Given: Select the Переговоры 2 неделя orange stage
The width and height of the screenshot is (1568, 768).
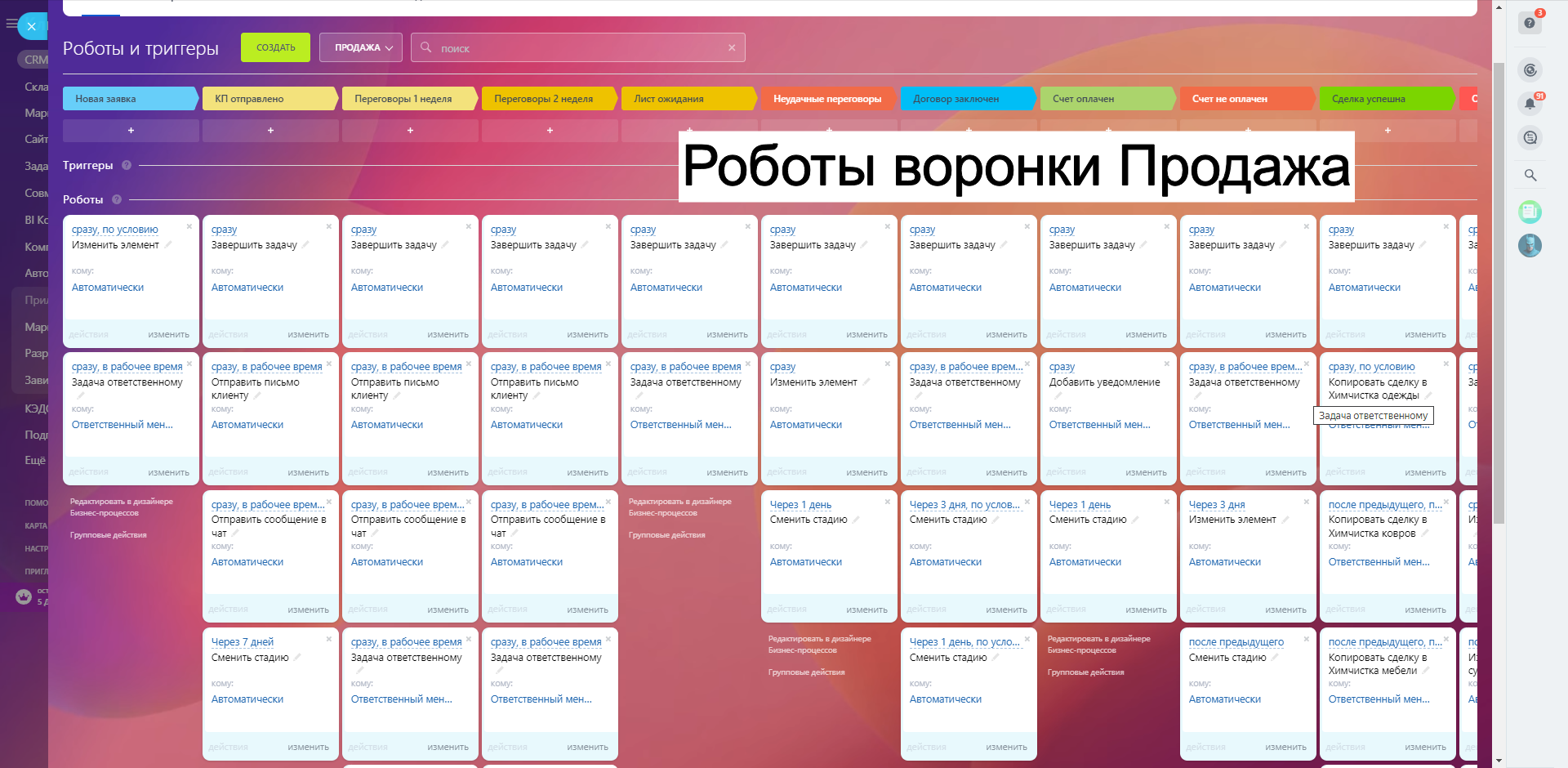Looking at the screenshot, I should coord(549,99).
